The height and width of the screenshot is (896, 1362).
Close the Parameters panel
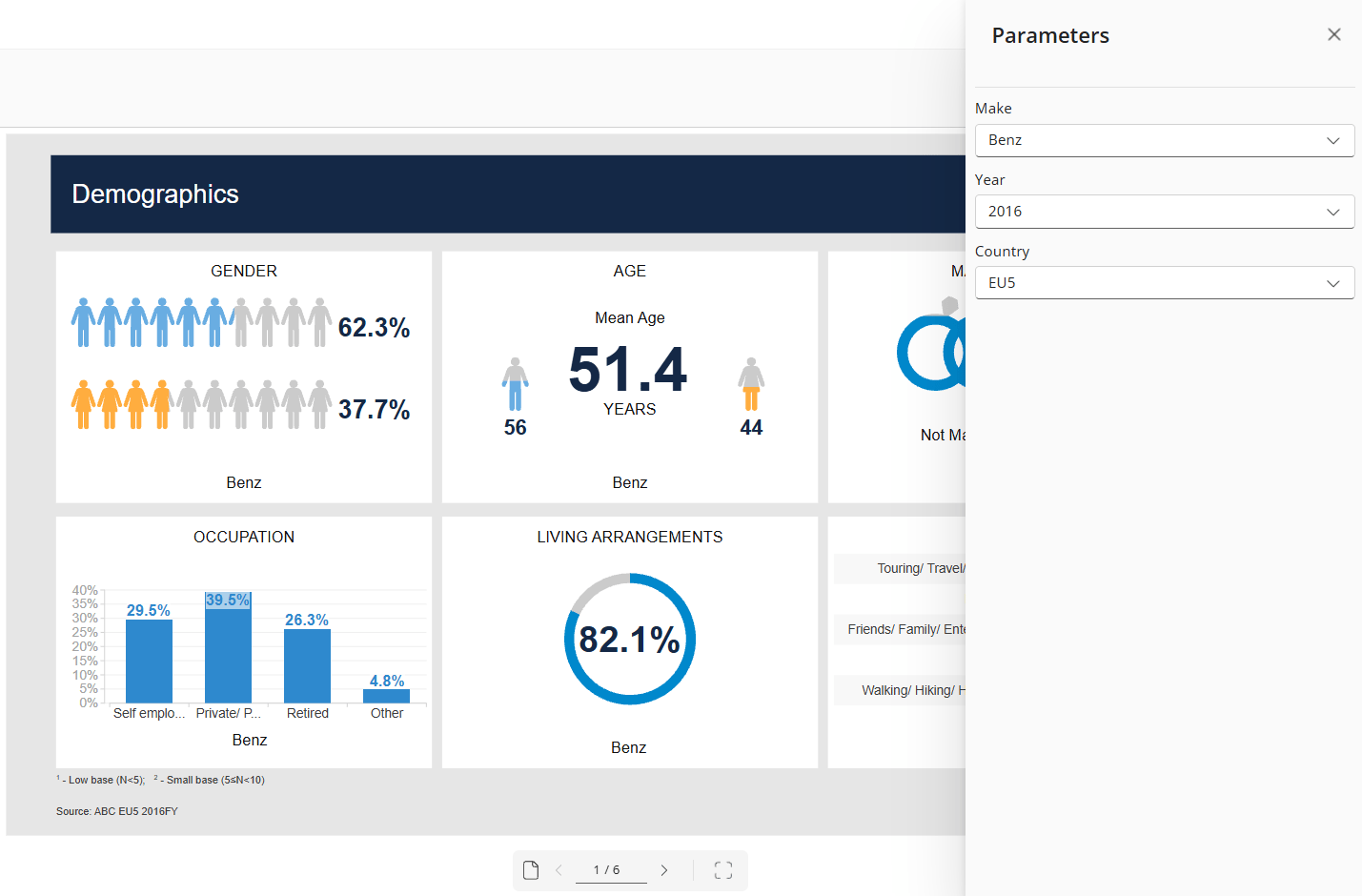click(1333, 34)
